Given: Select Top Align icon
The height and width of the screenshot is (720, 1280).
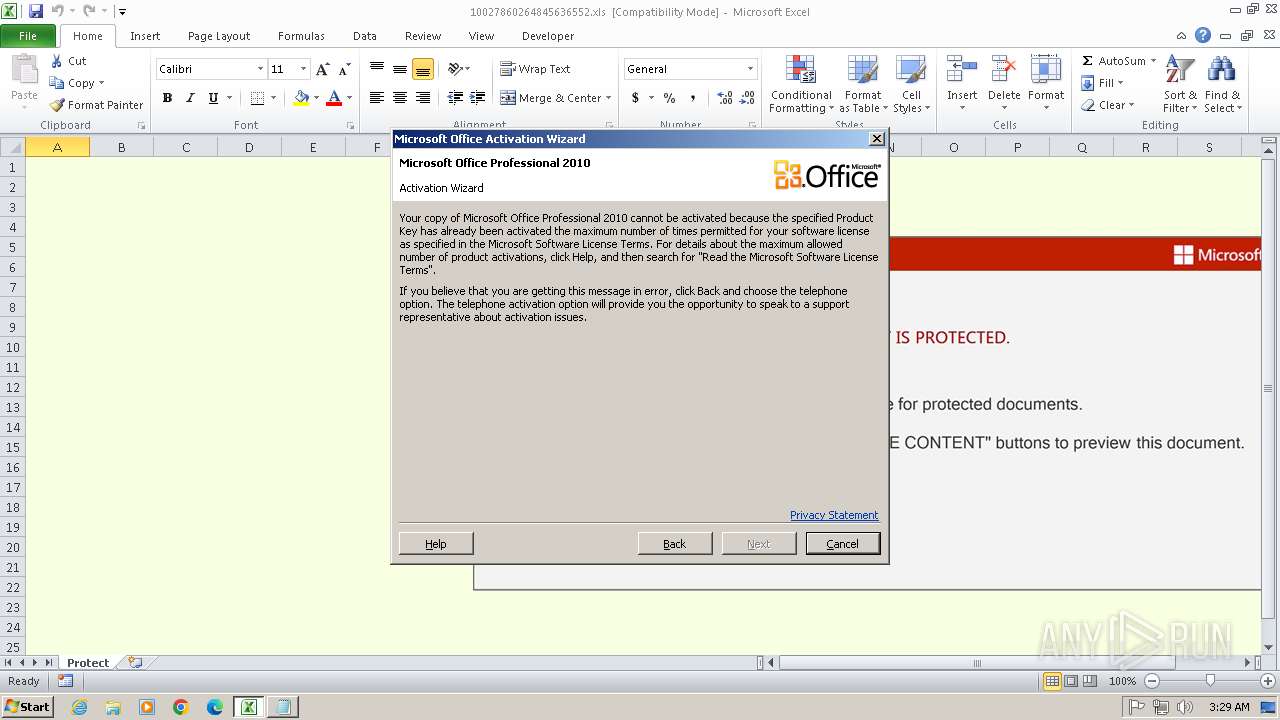Looking at the screenshot, I should [377, 69].
